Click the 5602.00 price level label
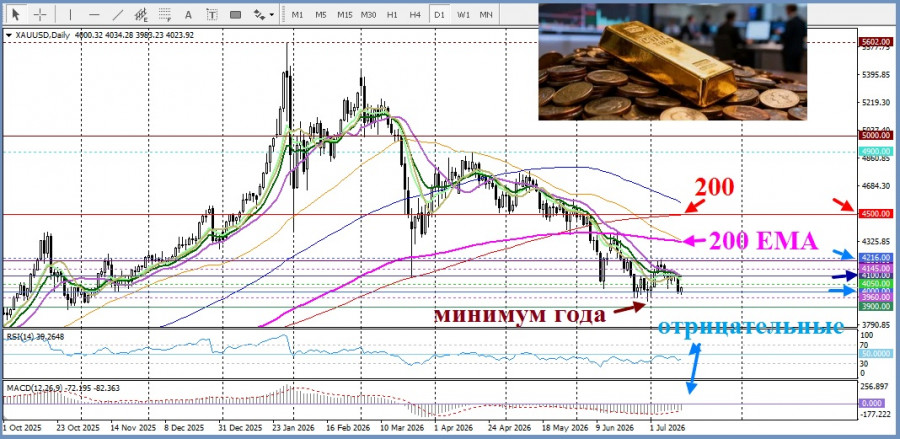 coord(876,42)
